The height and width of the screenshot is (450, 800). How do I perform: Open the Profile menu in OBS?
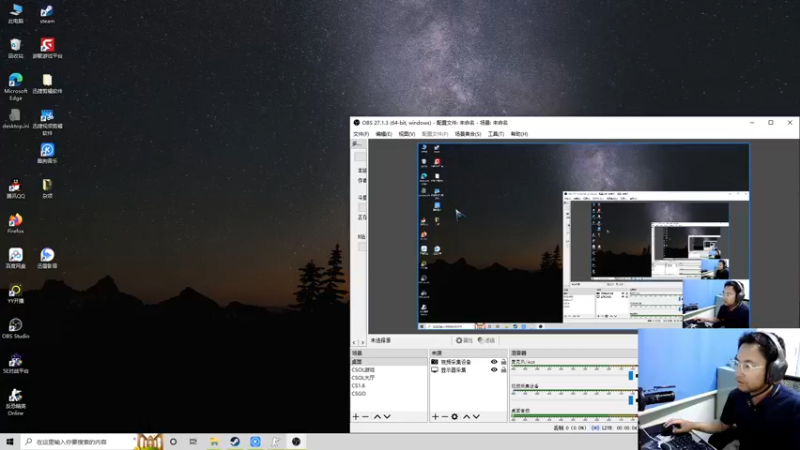(x=435, y=134)
